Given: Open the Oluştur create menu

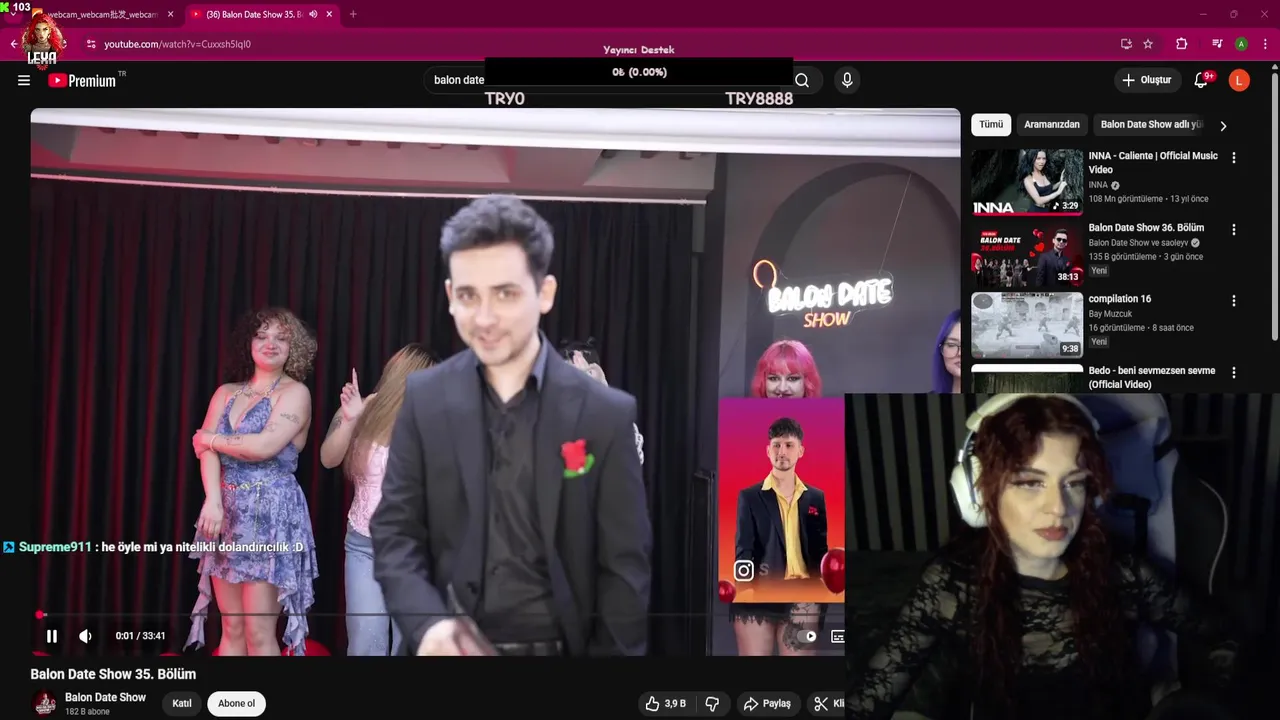Looking at the screenshot, I should [x=1146, y=80].
